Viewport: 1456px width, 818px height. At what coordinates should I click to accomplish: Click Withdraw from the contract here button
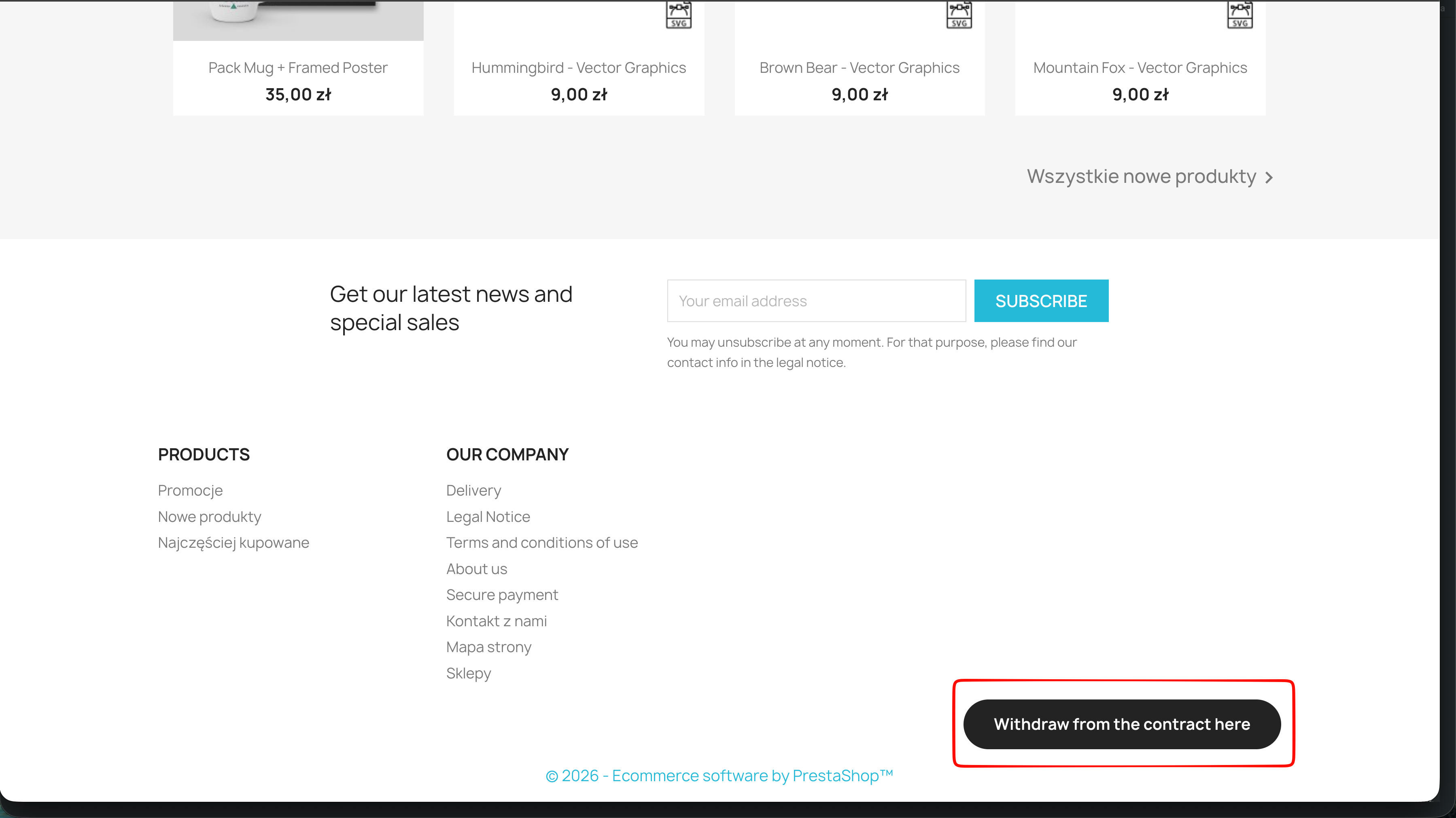click(1122, 724)
